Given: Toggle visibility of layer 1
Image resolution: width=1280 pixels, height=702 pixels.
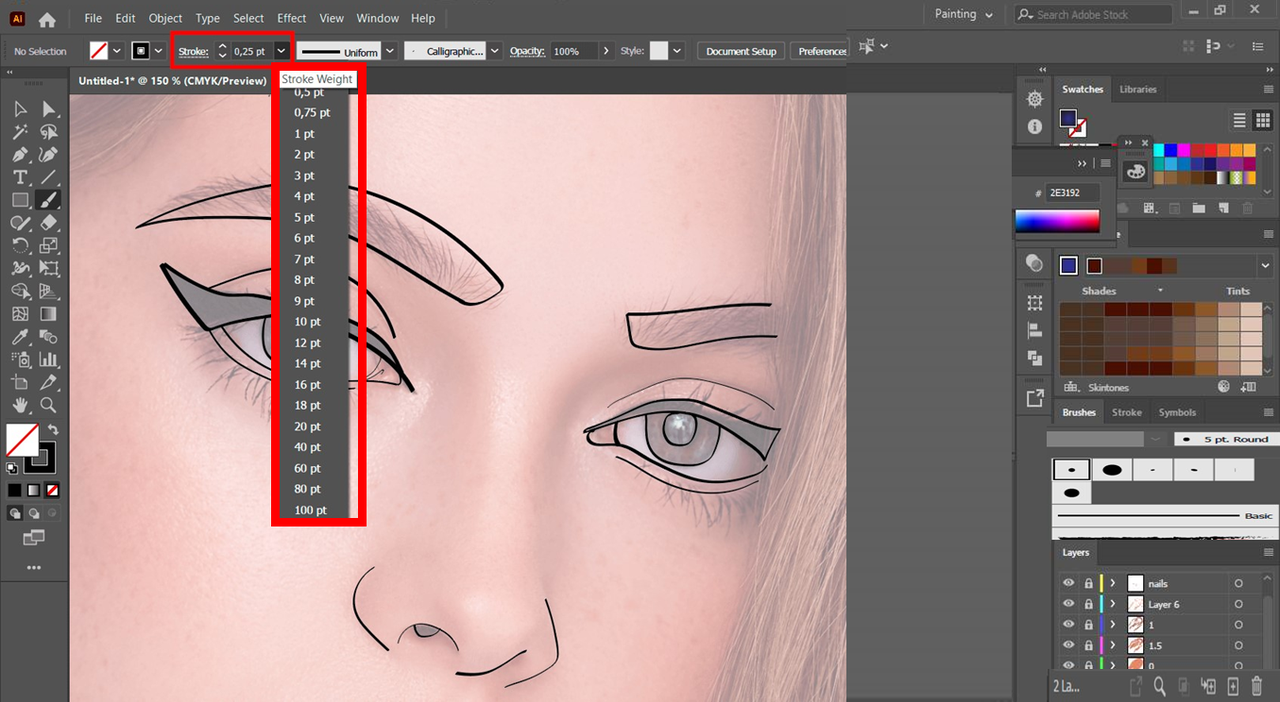Looking at the screenshot, I should click(x=1069, y=624).
